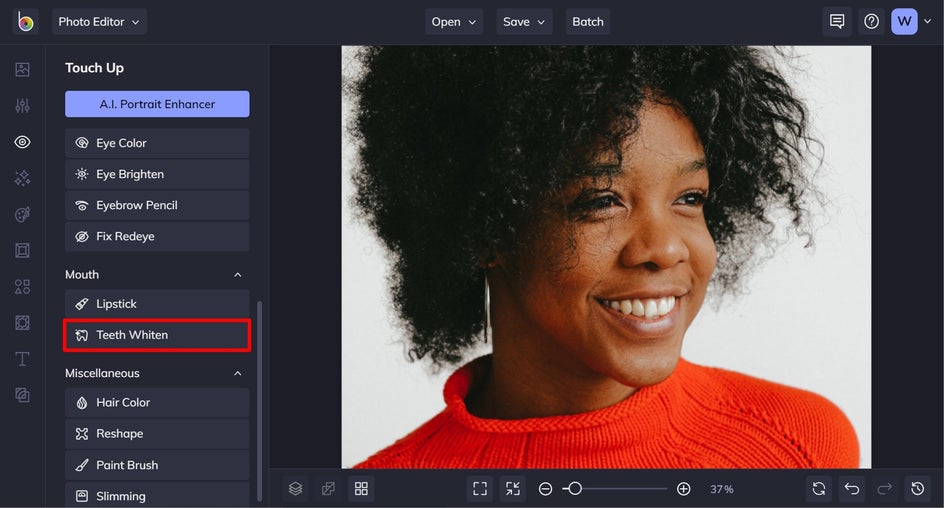This screenshot has width=944, height=508.
Task: Open the Artsy palette sidebar icon
Action: click(22, 214)
